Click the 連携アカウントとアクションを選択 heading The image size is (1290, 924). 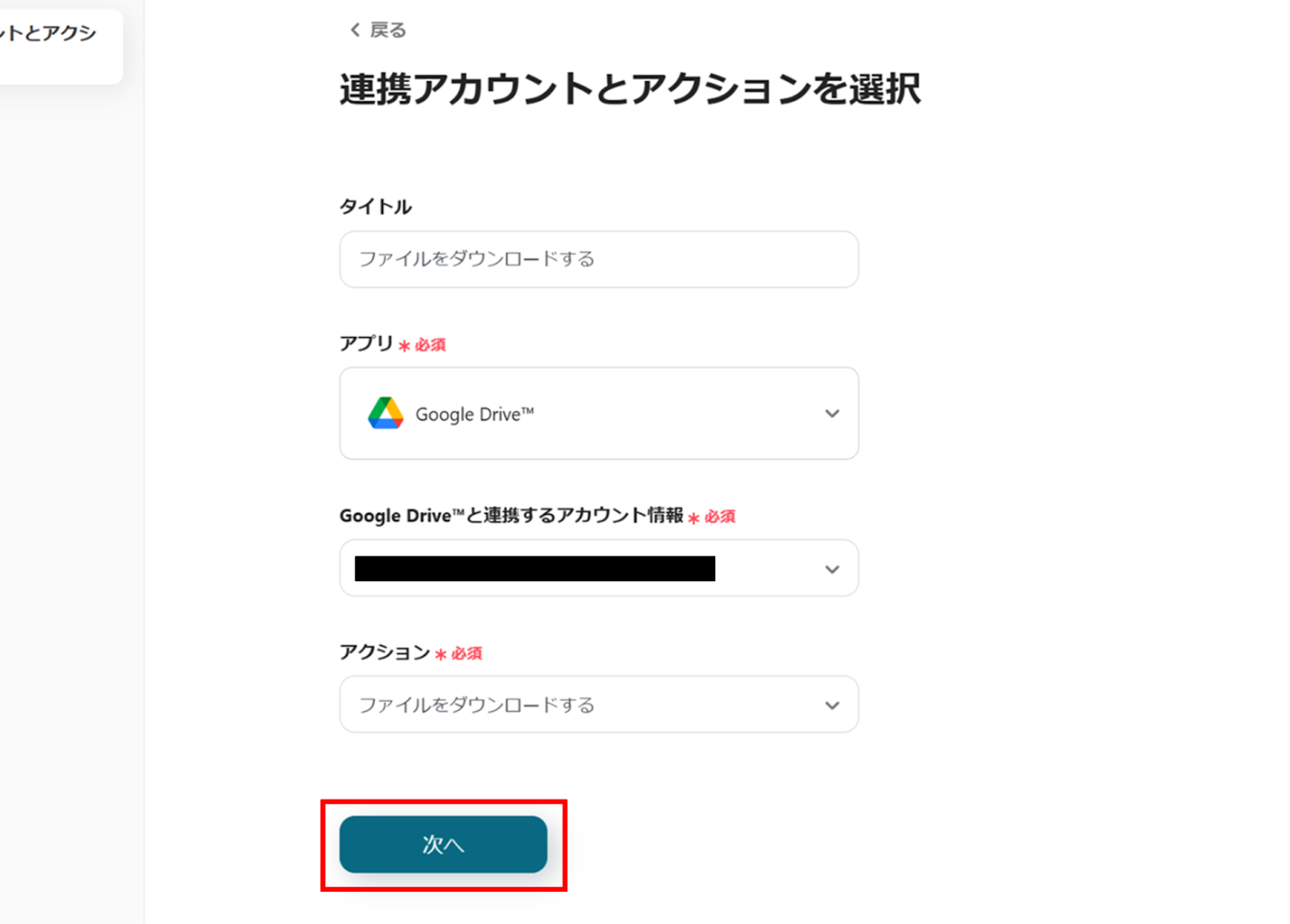pyautogui.click(x=630, y=89)
